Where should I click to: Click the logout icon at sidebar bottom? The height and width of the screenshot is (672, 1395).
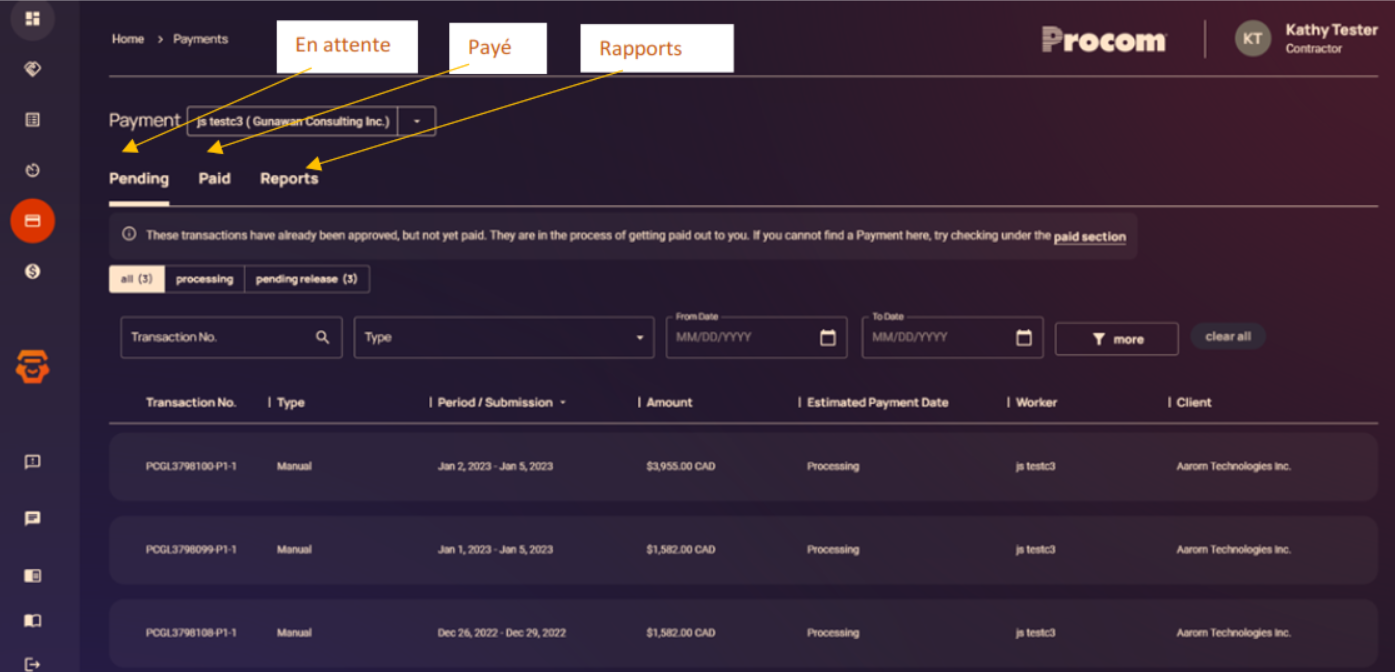(x=32, y=663)
